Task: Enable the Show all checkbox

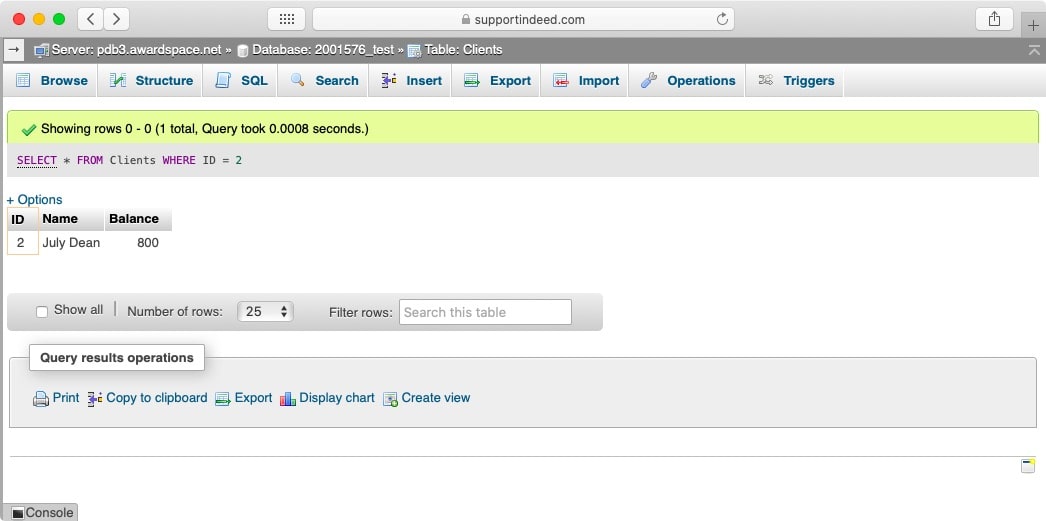Action: coord(42,312)
